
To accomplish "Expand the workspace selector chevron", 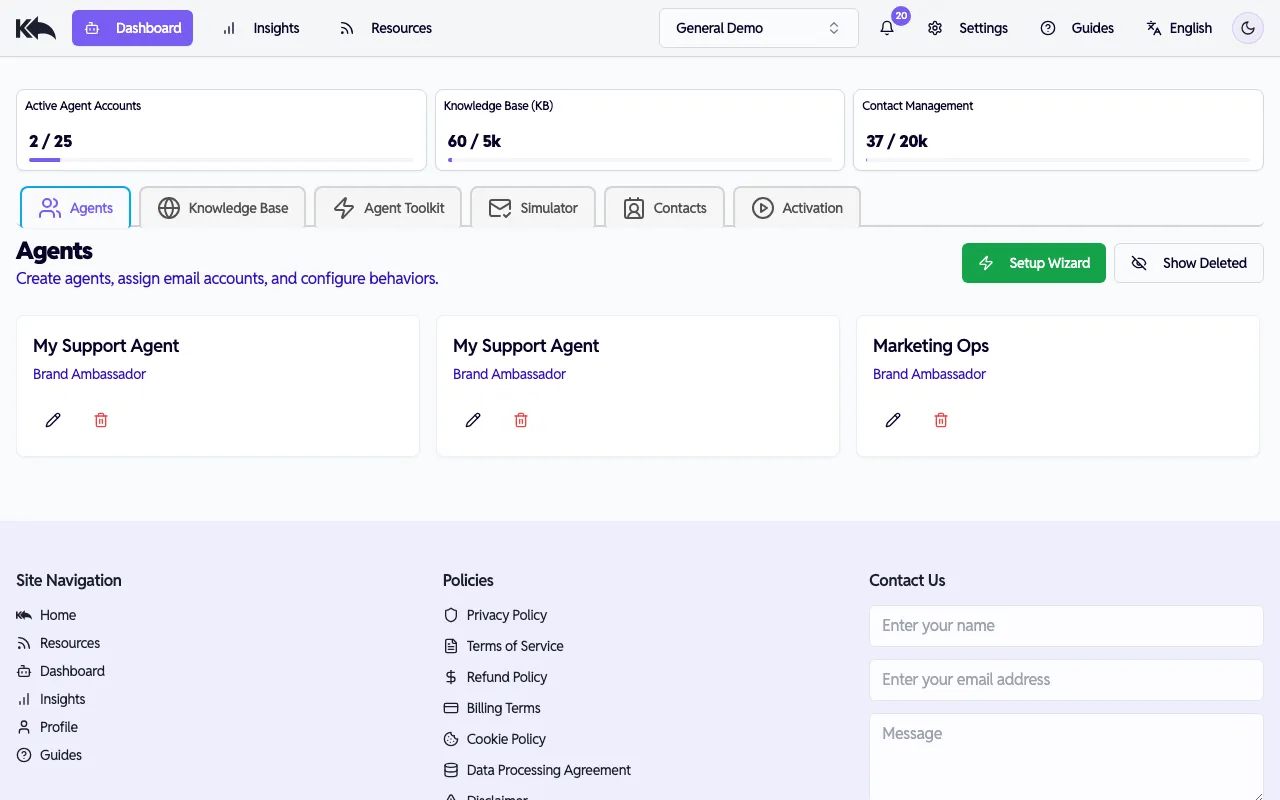I will (833, 28).
